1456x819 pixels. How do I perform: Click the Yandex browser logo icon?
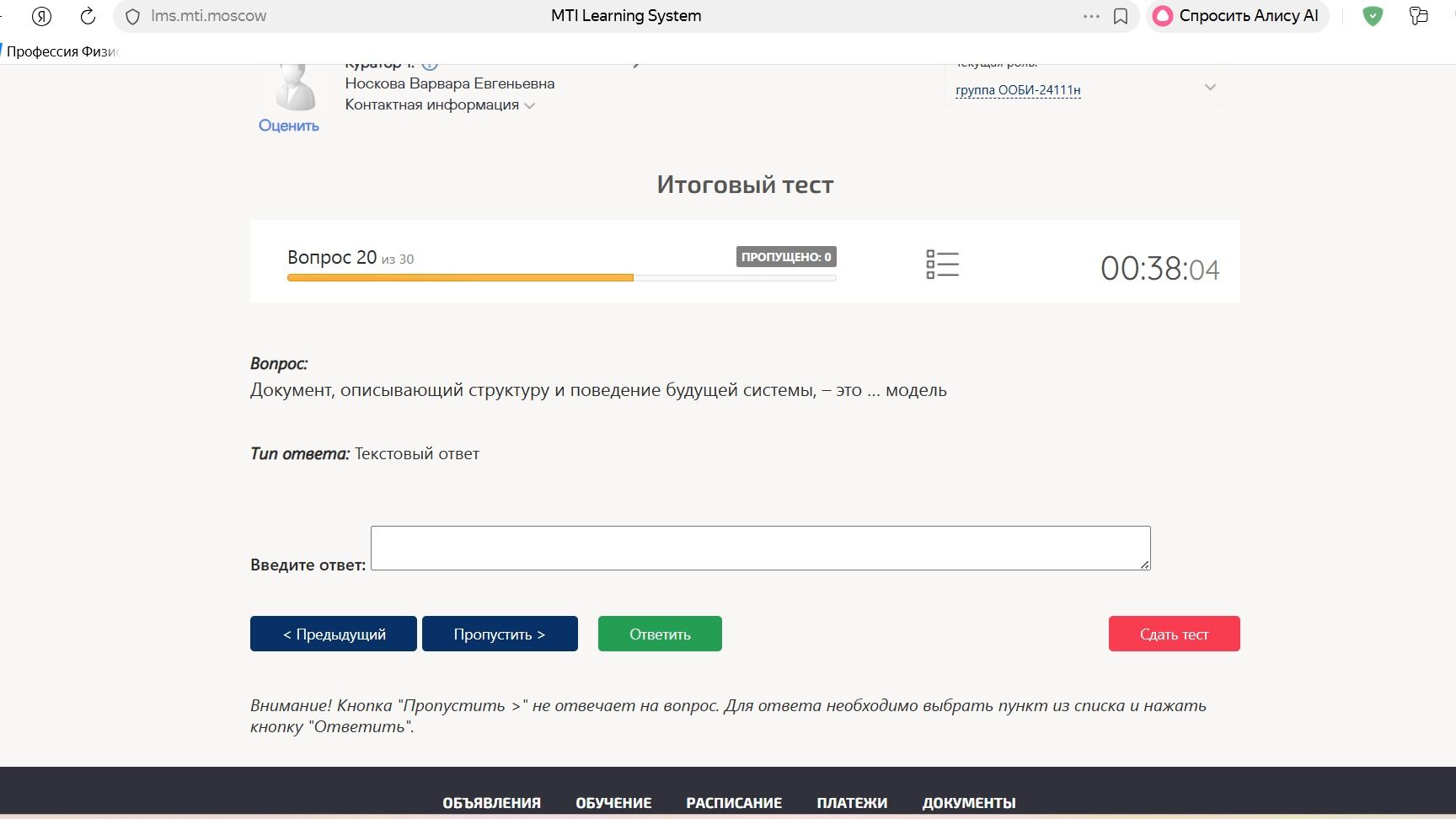coord(41,16)
